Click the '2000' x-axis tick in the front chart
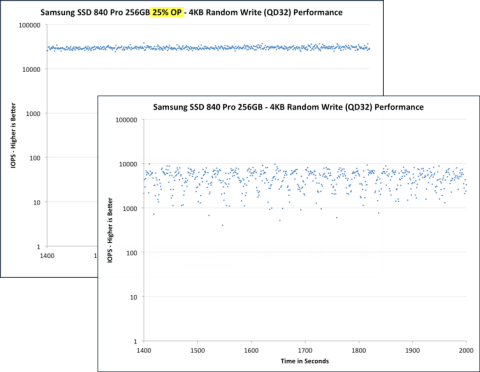 [466, 350]
